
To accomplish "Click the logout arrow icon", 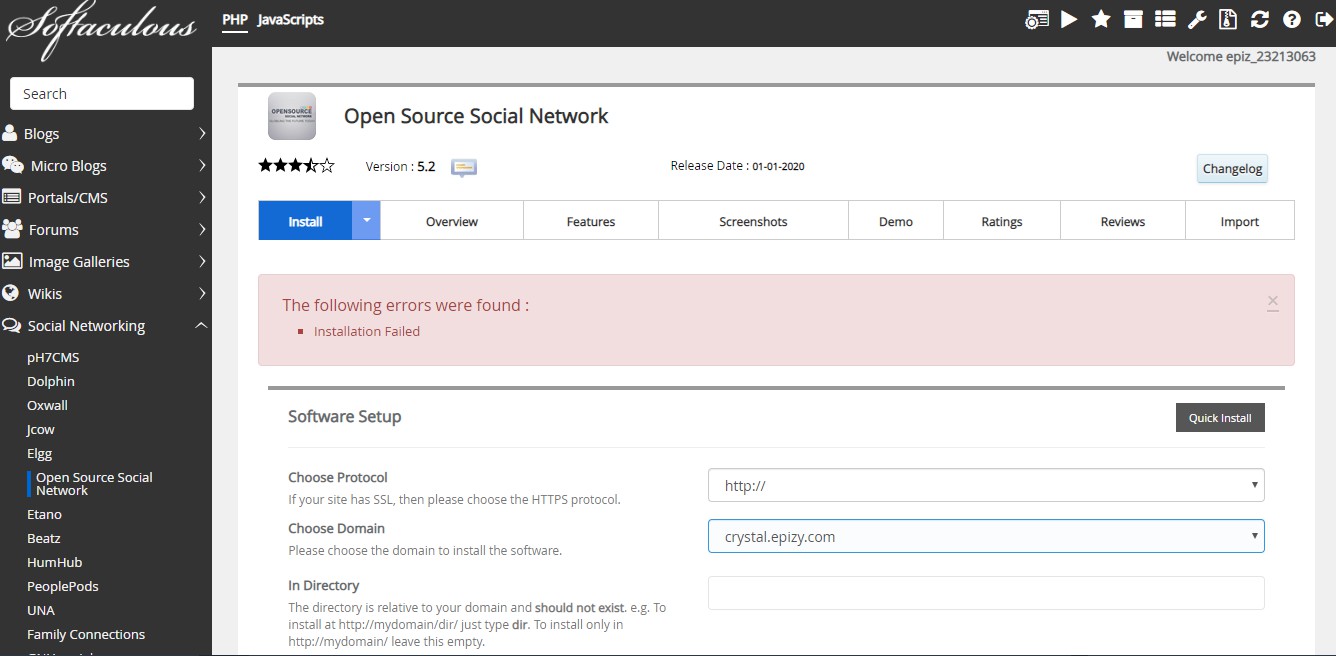I will click(x=1323, y=19).
